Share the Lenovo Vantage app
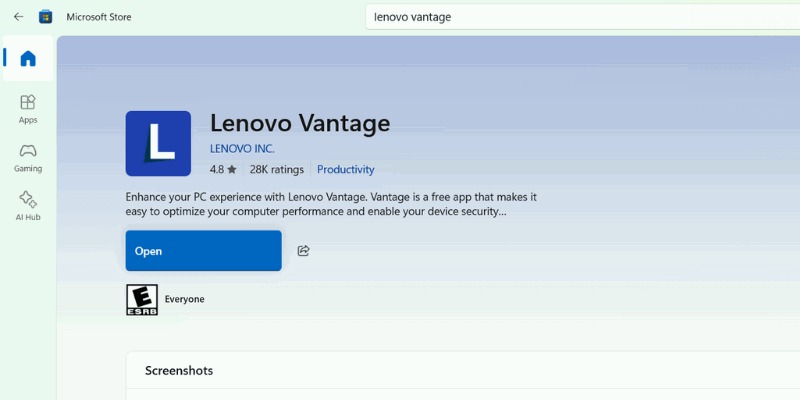Image resolution: width=800 pixels, height=400 pixels. pos(304,251)
